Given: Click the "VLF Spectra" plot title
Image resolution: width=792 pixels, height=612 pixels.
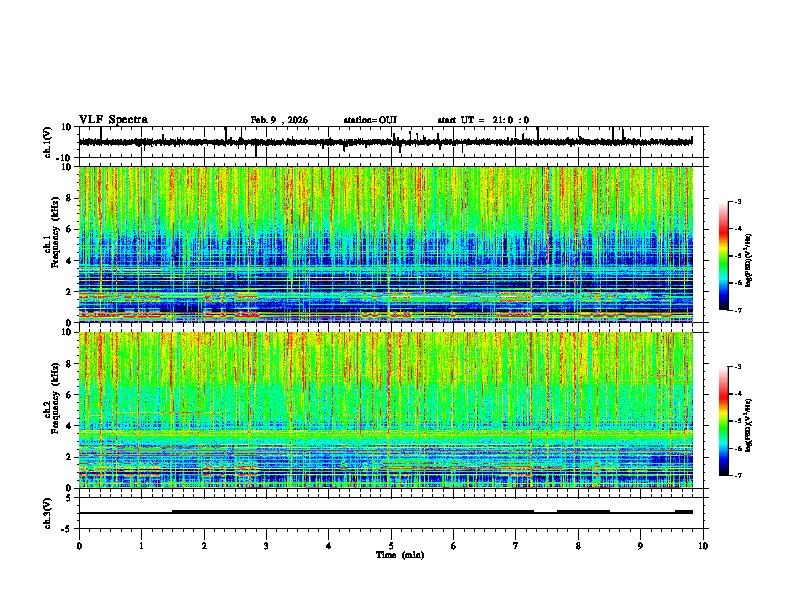Looking at the screenshot, I should pos(113,120).
